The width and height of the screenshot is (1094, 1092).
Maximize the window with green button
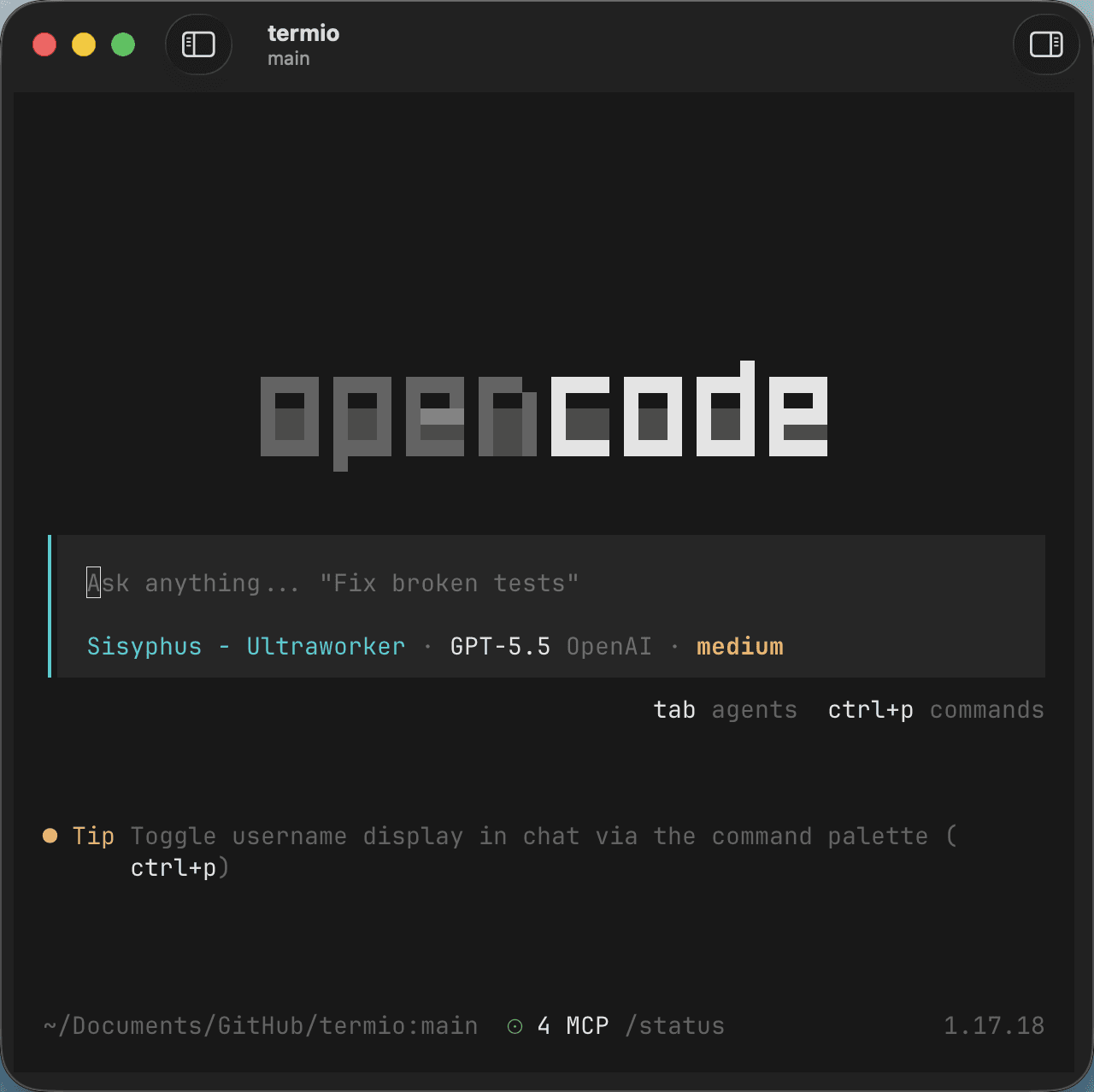coord(123,44)
